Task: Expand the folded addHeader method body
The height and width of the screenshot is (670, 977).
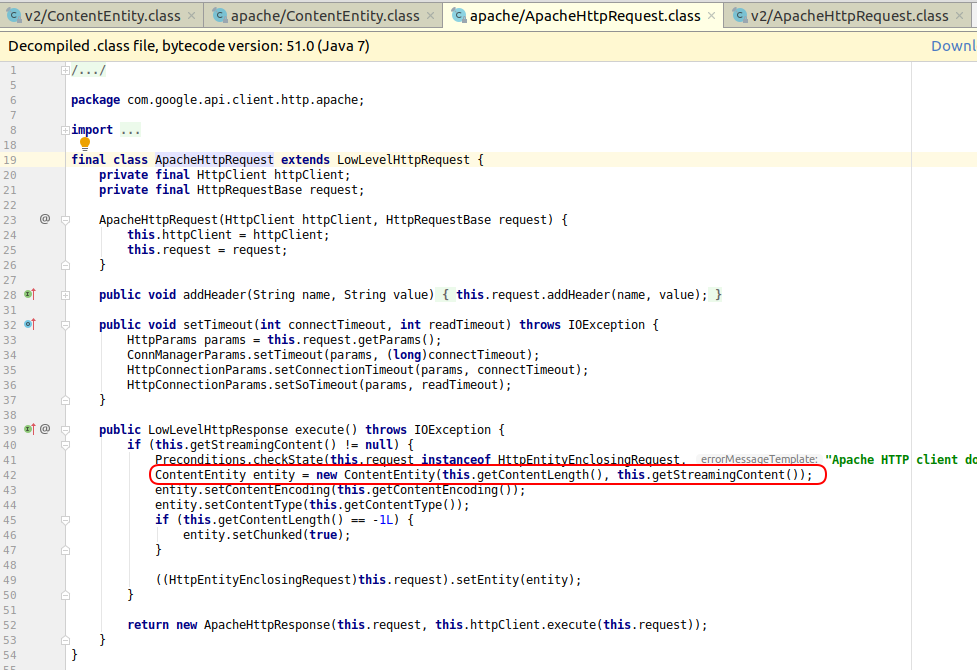Action: pos(65,295)
